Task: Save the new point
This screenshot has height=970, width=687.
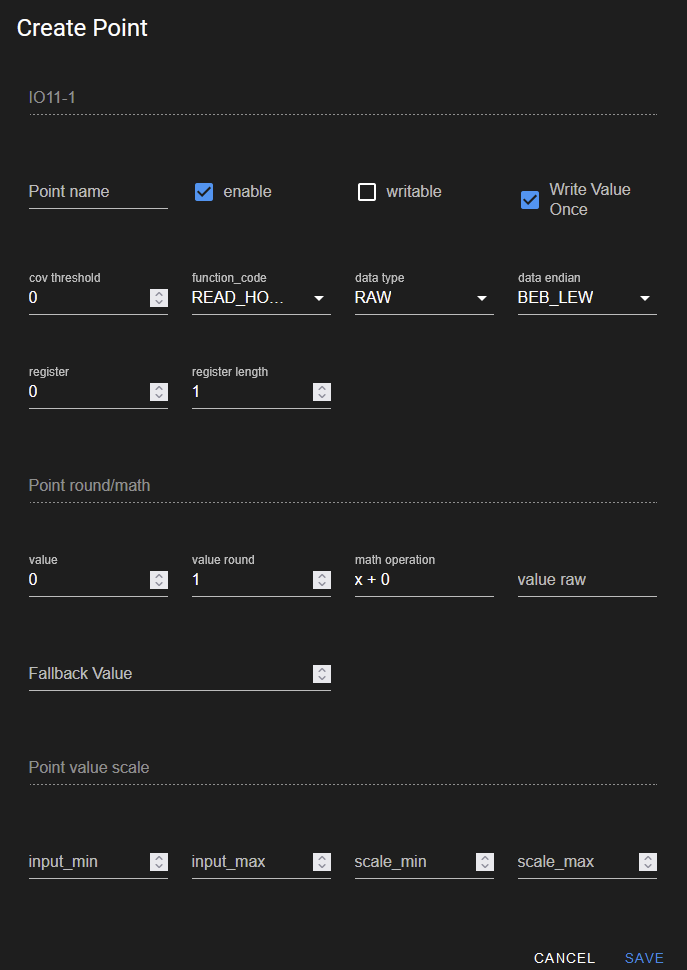Action: [644, 958]
